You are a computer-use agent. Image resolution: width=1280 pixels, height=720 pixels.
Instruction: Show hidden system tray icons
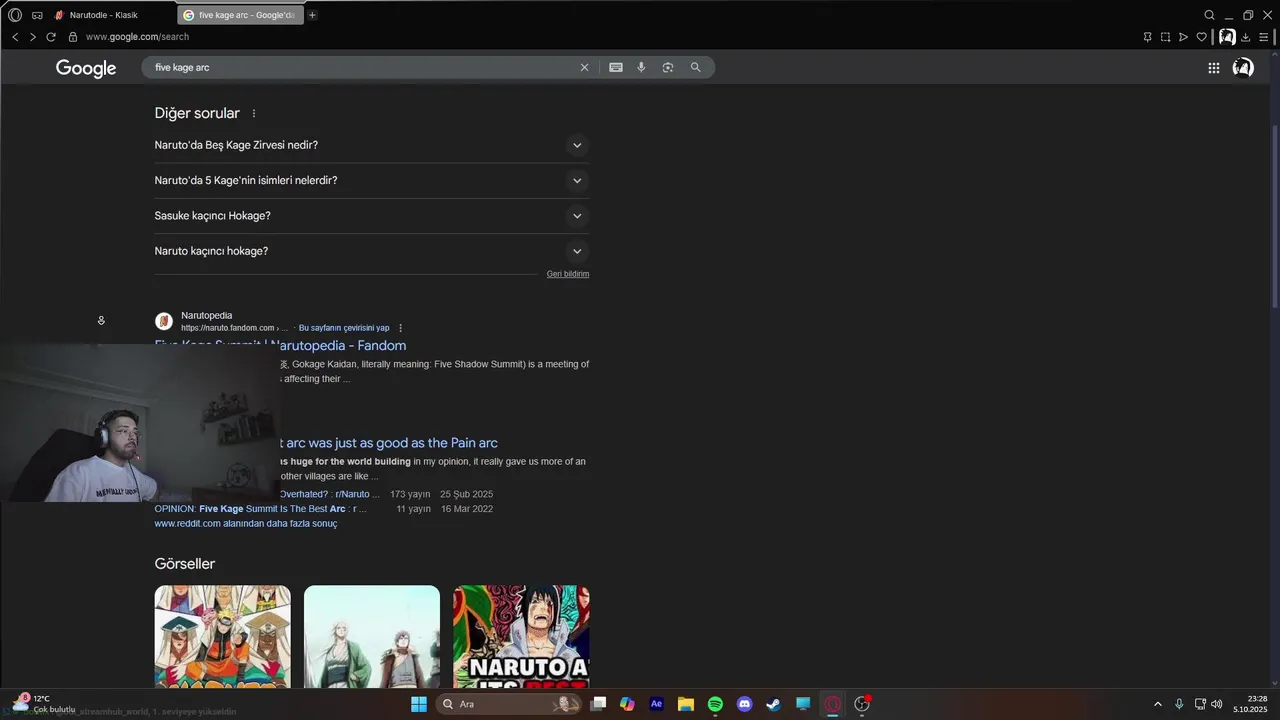tap(1158, 704)
